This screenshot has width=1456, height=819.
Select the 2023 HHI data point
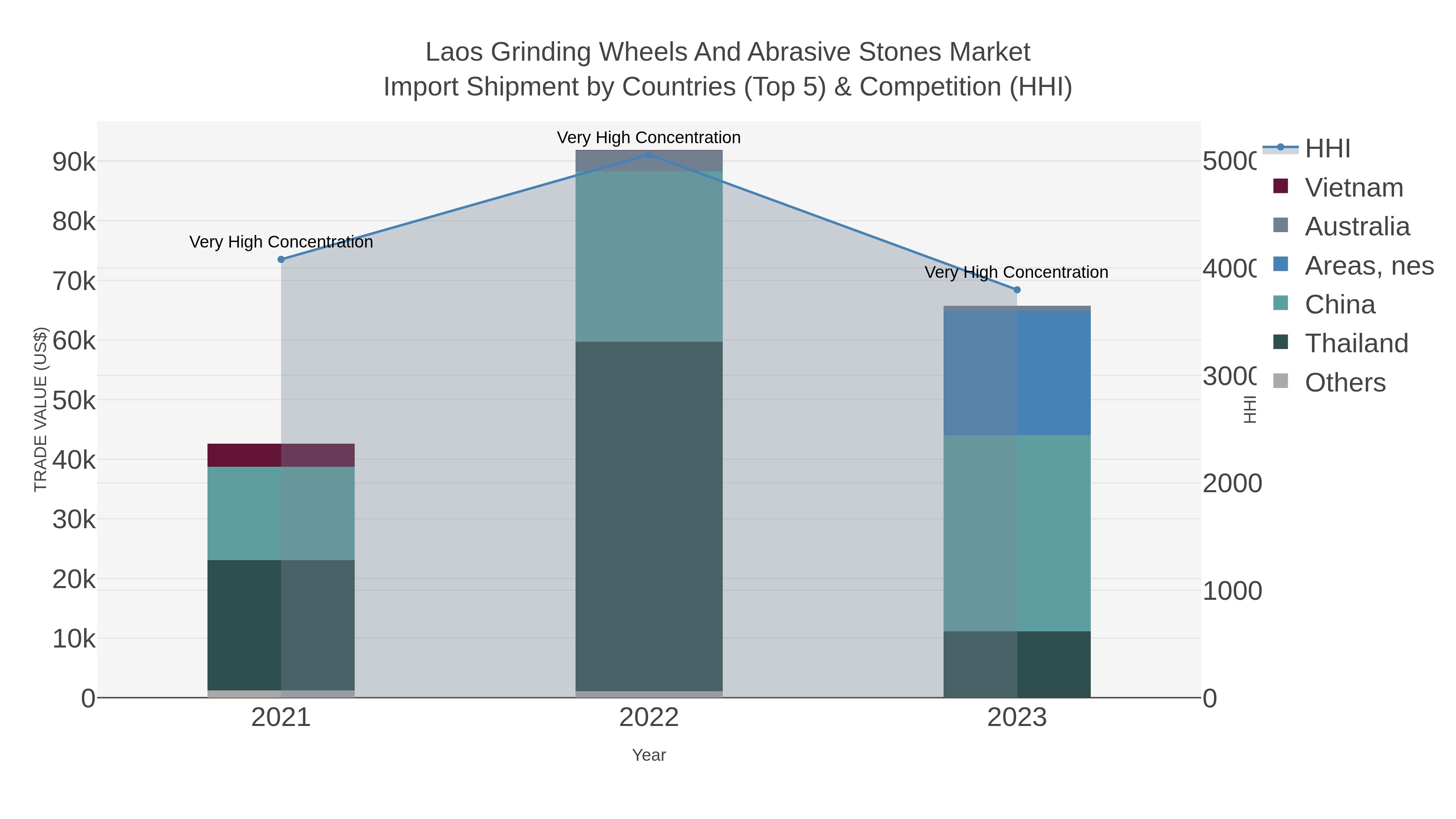tap(1017, 290)
